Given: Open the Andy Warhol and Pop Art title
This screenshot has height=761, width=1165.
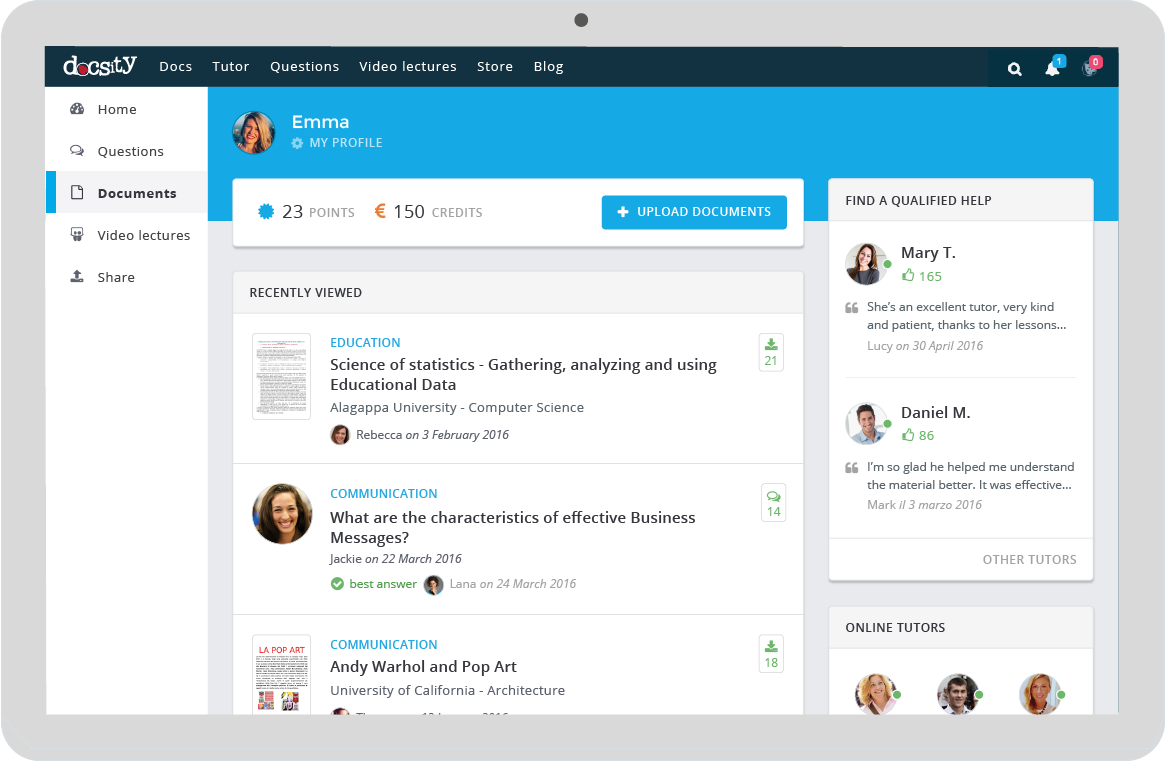Looking at the screenshot, I should [x=423, y=667].
